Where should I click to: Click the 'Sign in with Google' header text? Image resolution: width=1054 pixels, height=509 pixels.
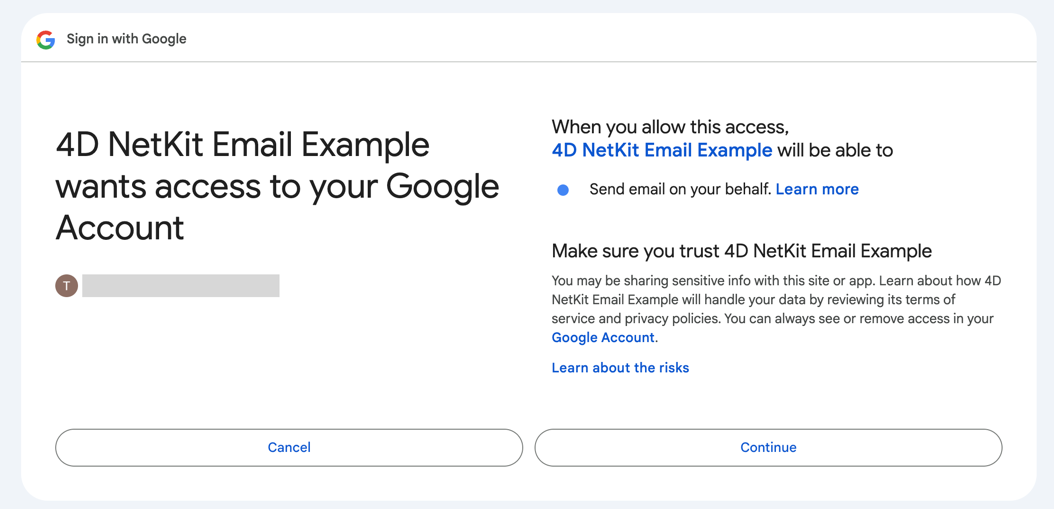[x=126, y=39]
